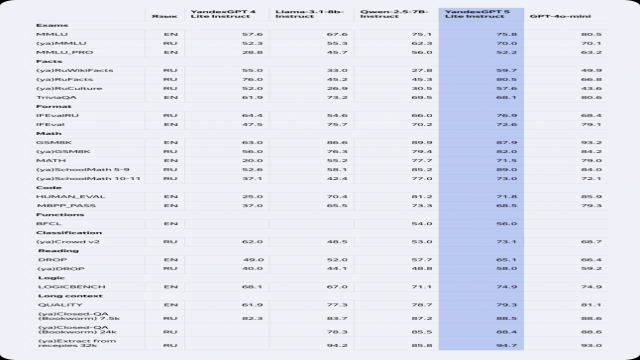Select the GSM8K row label
Viewport: 640px width, 360px height.
(53, 142)
